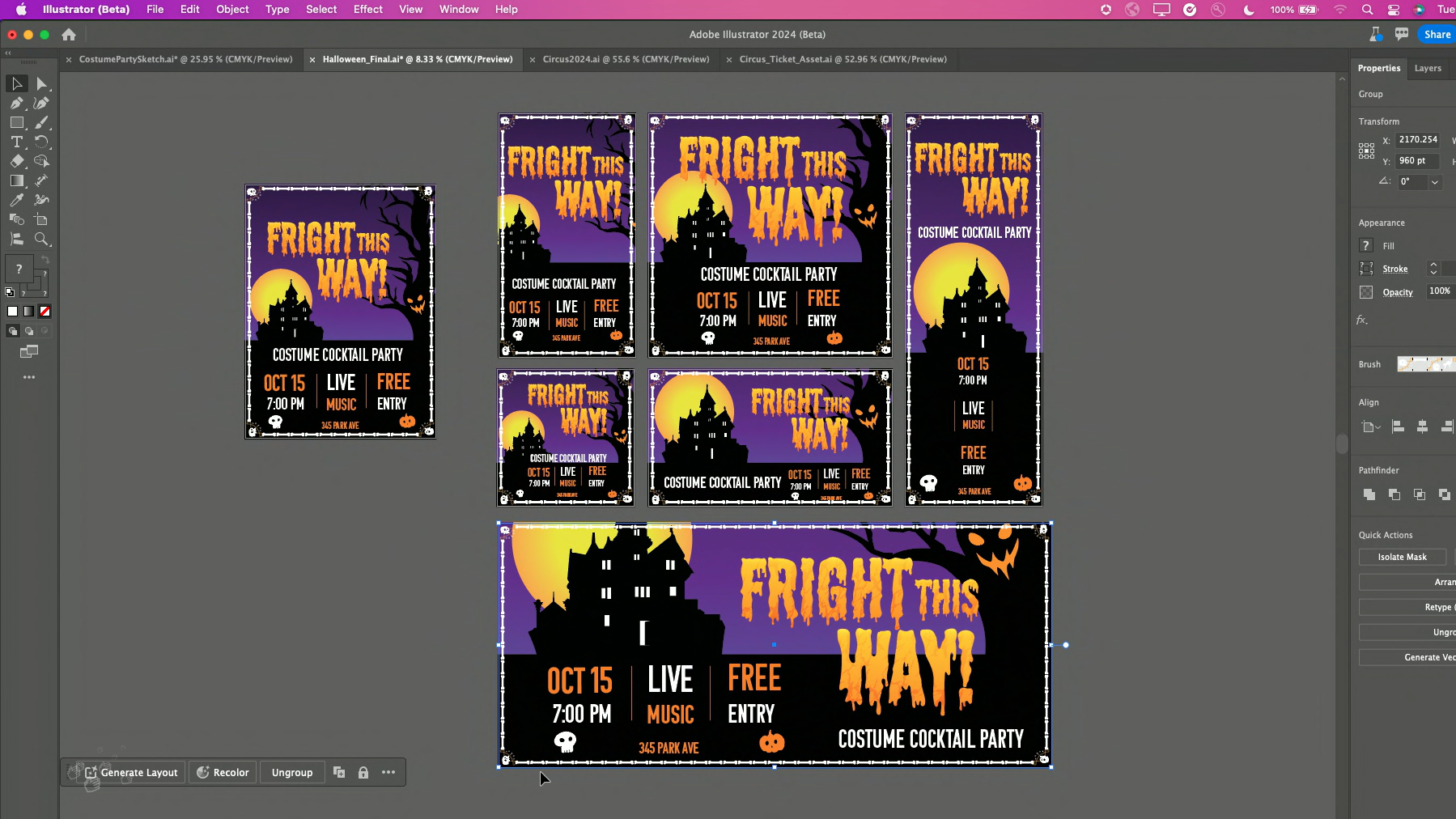Switch to Circus_Ticket_Asset.ai tab

[843, 59]
